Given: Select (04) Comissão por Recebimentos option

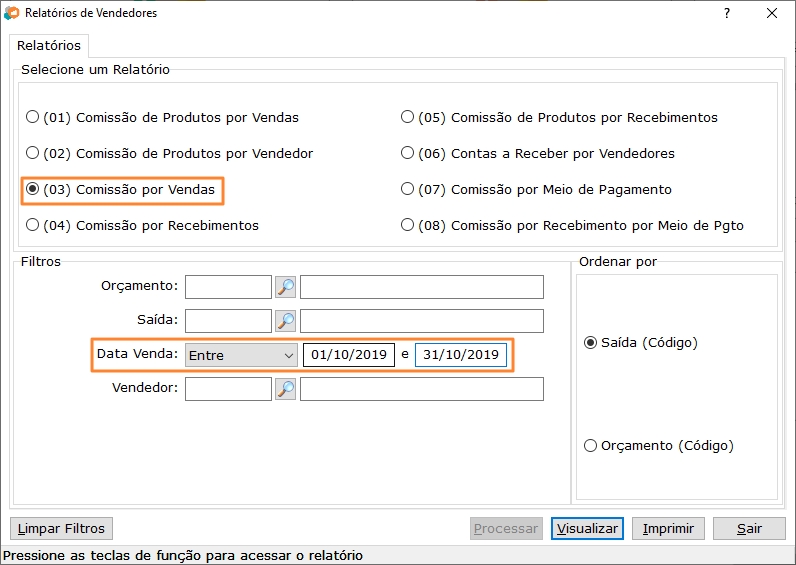Looking at the screenshot, I should coord(143,225).
